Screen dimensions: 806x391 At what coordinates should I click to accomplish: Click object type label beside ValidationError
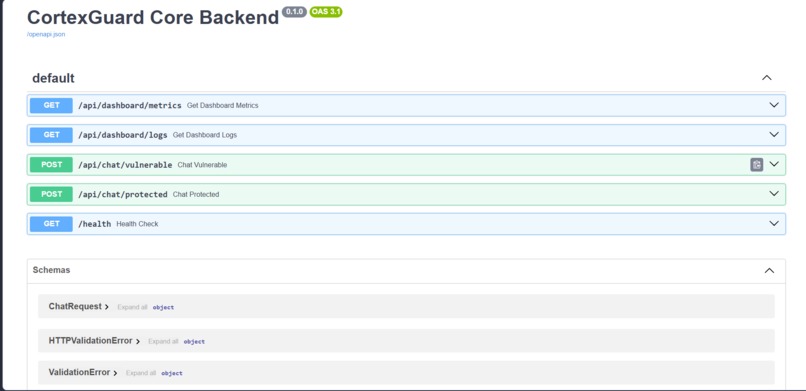coord(172,373)
